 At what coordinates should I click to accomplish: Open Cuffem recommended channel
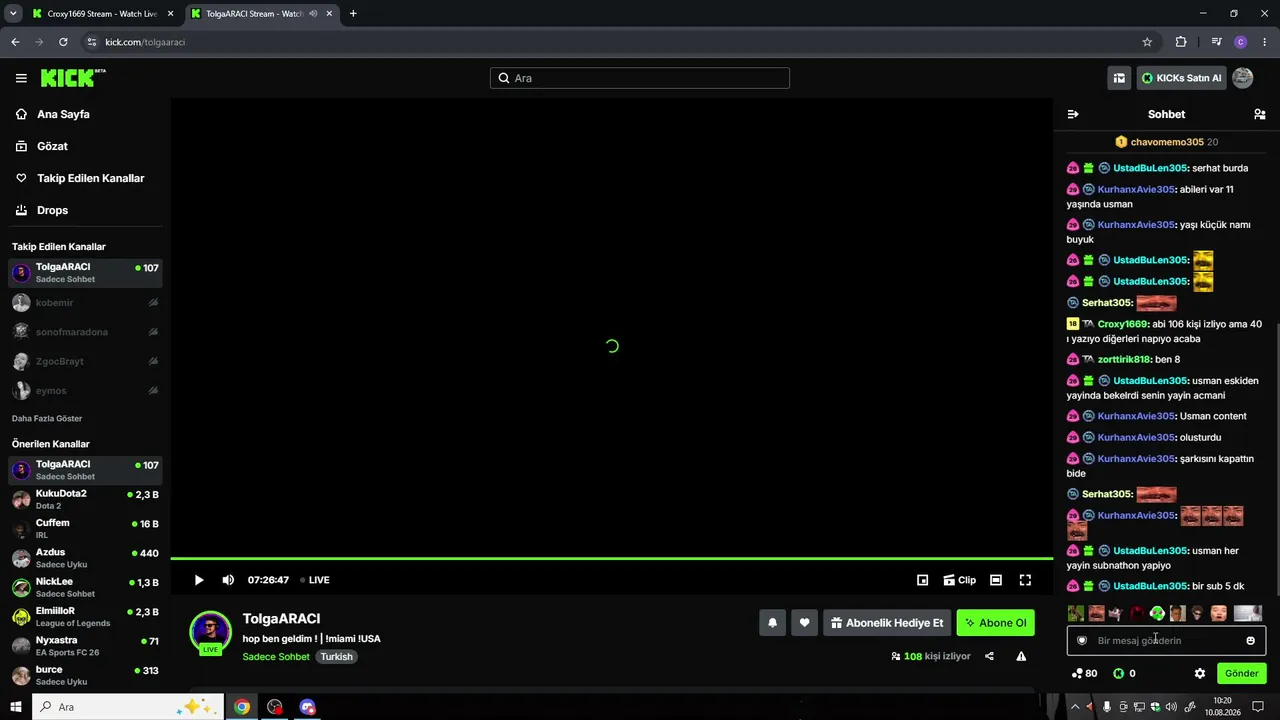point(85,529)
